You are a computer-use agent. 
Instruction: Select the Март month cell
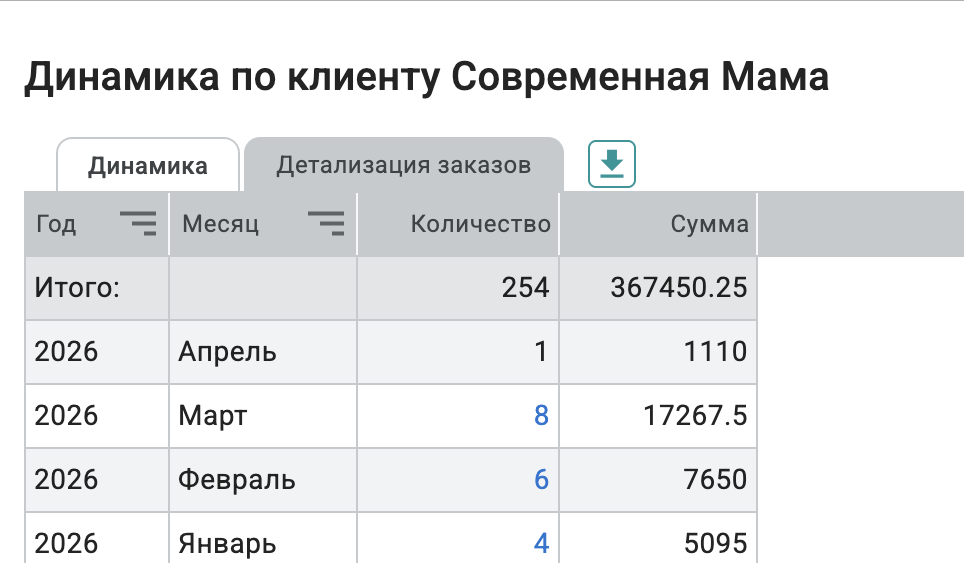[x=212, y=416]
